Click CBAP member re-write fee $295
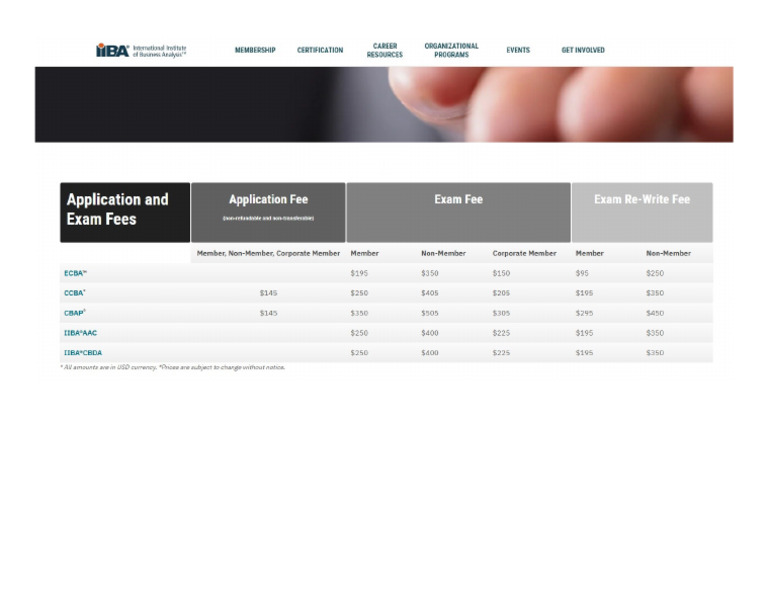Viewport: 768px width, 594px height. [584, 313]
